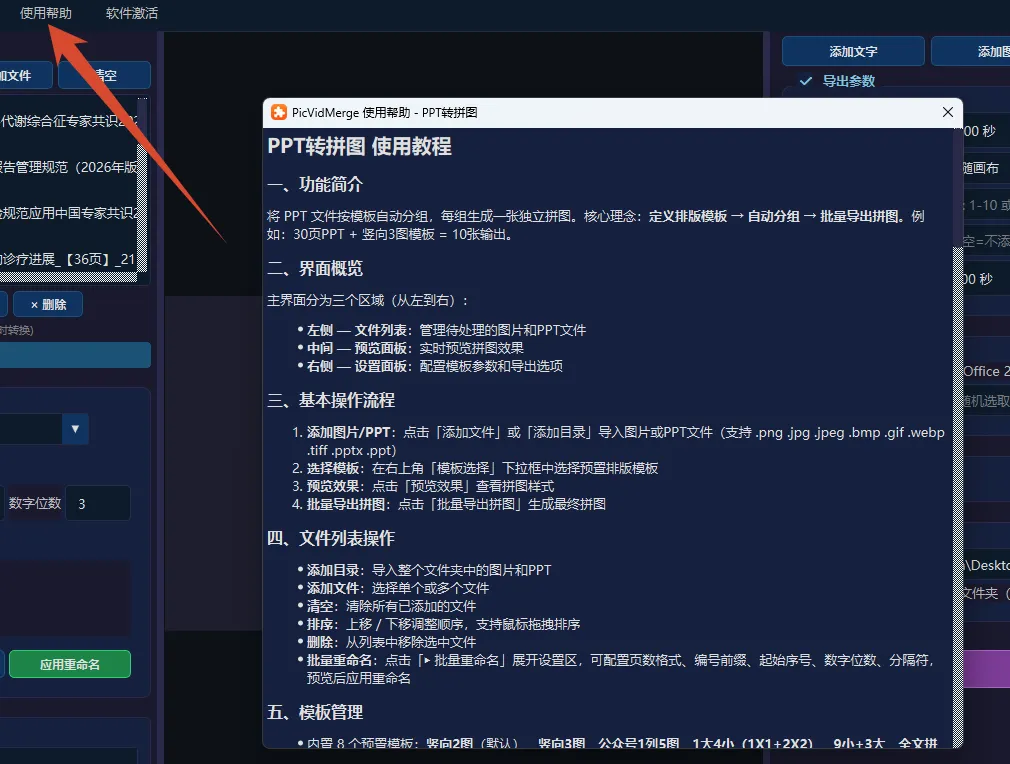Screen dimensions: 1010x764
Task: Click the 数字位数 input field showing 3
Action: pos(98,503)
